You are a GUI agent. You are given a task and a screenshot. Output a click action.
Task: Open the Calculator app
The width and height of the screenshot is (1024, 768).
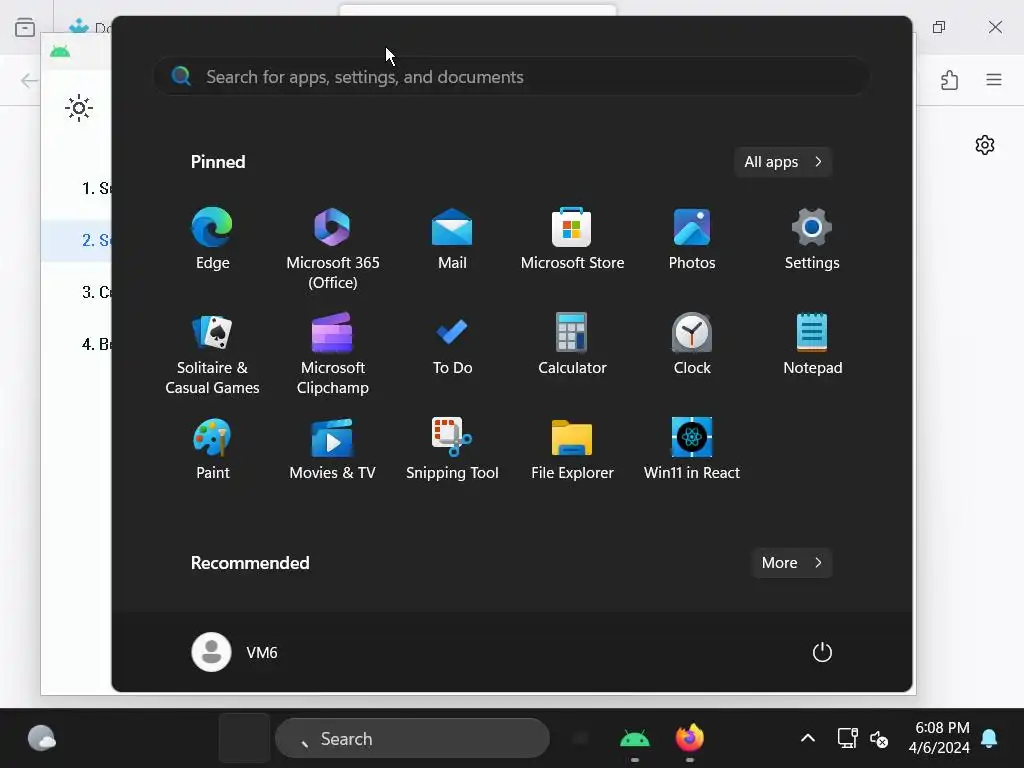coord(572,344)
